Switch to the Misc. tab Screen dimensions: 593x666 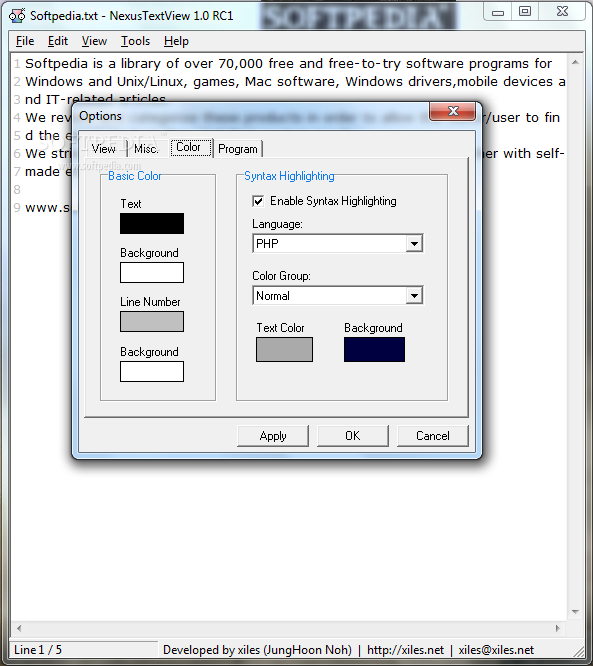pos(146,149)
